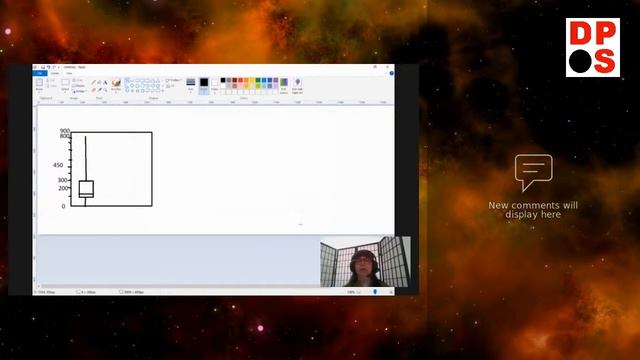Paste from clipboard using Paste icon
The width and height of the screenshot is (640, 360).
[39, 83]
